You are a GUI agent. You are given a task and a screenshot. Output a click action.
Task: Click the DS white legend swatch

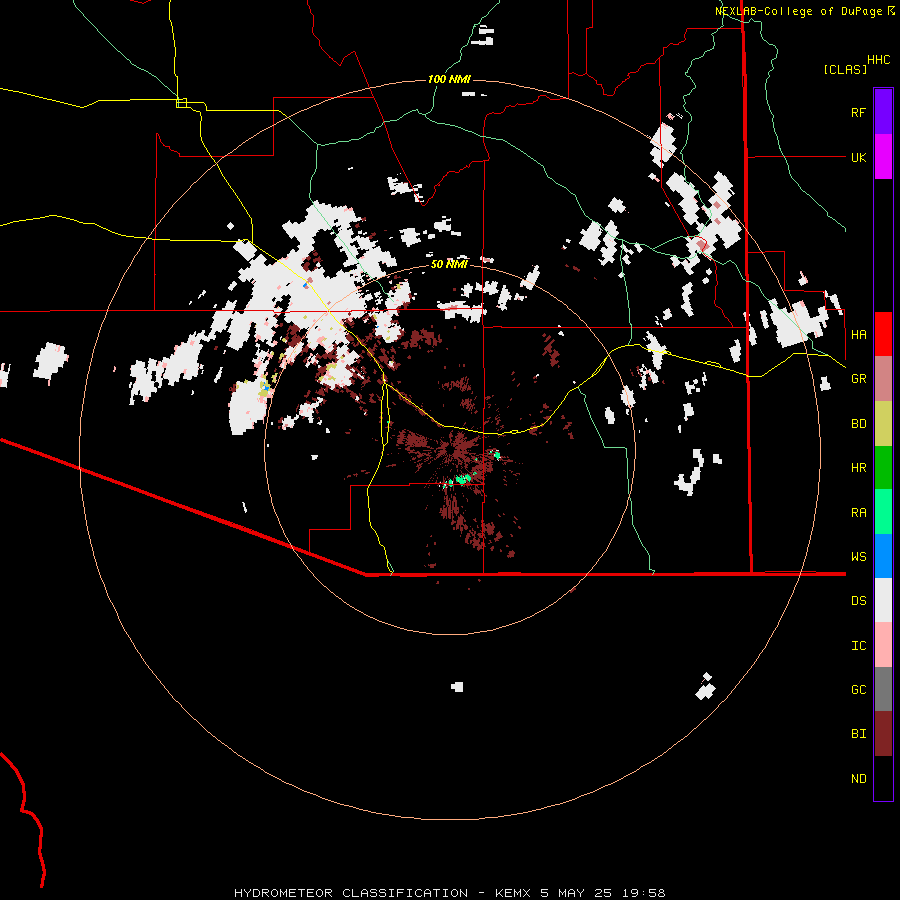pyautogui.click(x=883, y=600)
